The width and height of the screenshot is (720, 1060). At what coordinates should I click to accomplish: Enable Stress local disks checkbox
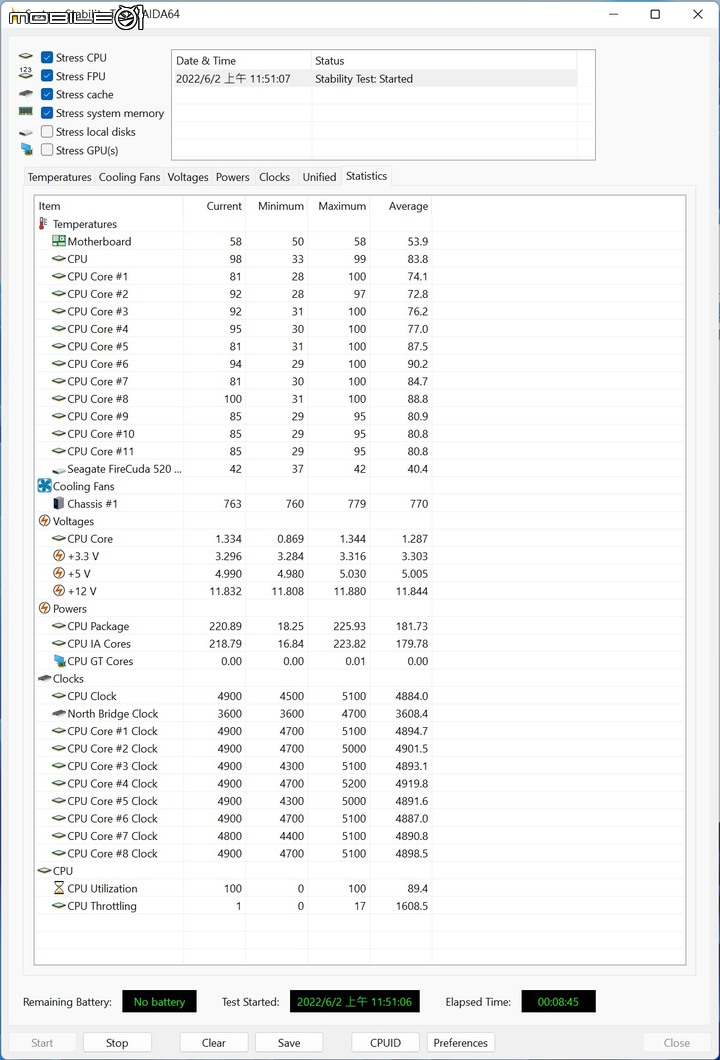click(47, 131)
